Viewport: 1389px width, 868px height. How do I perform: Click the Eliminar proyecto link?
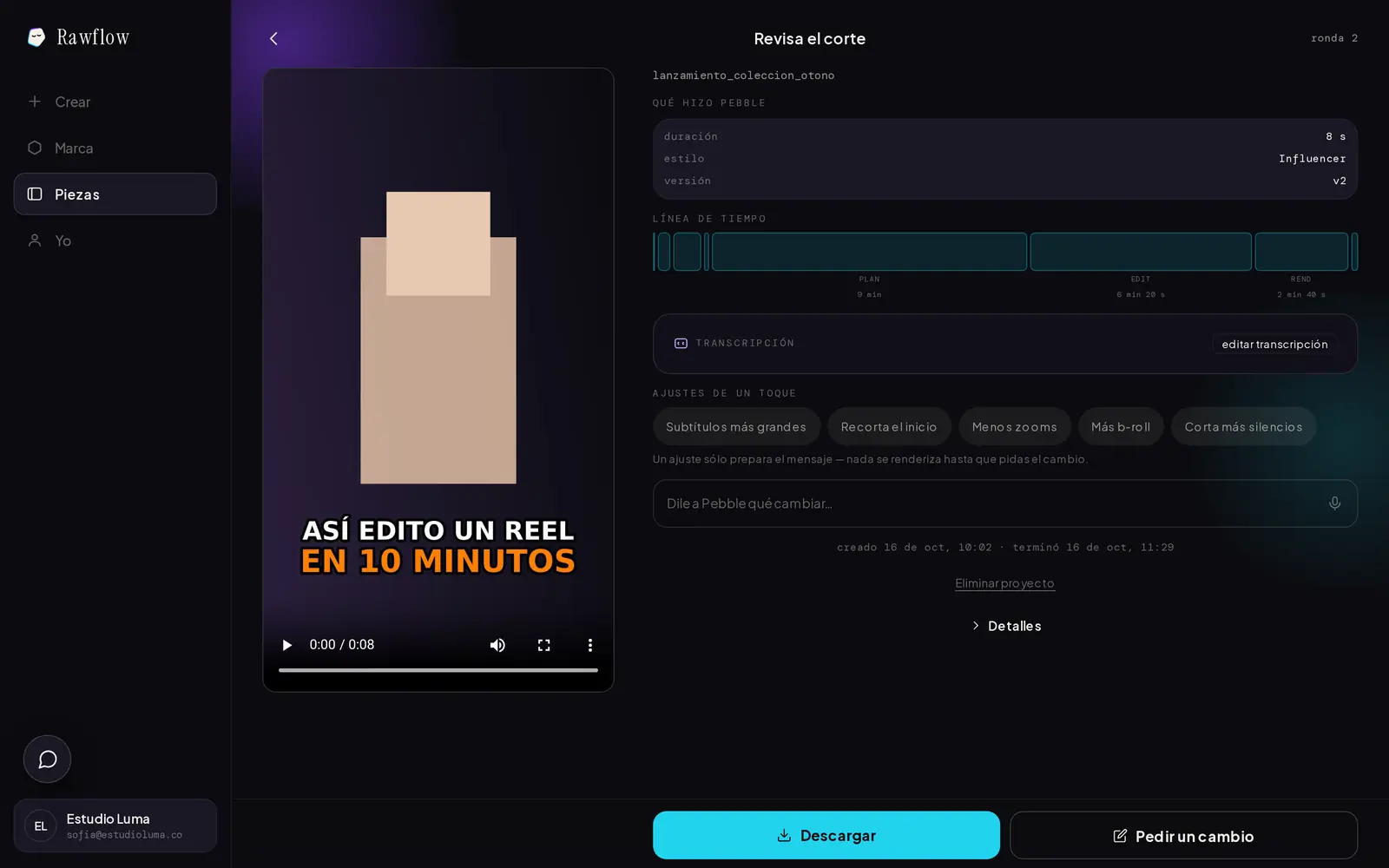click(1004, 583)
